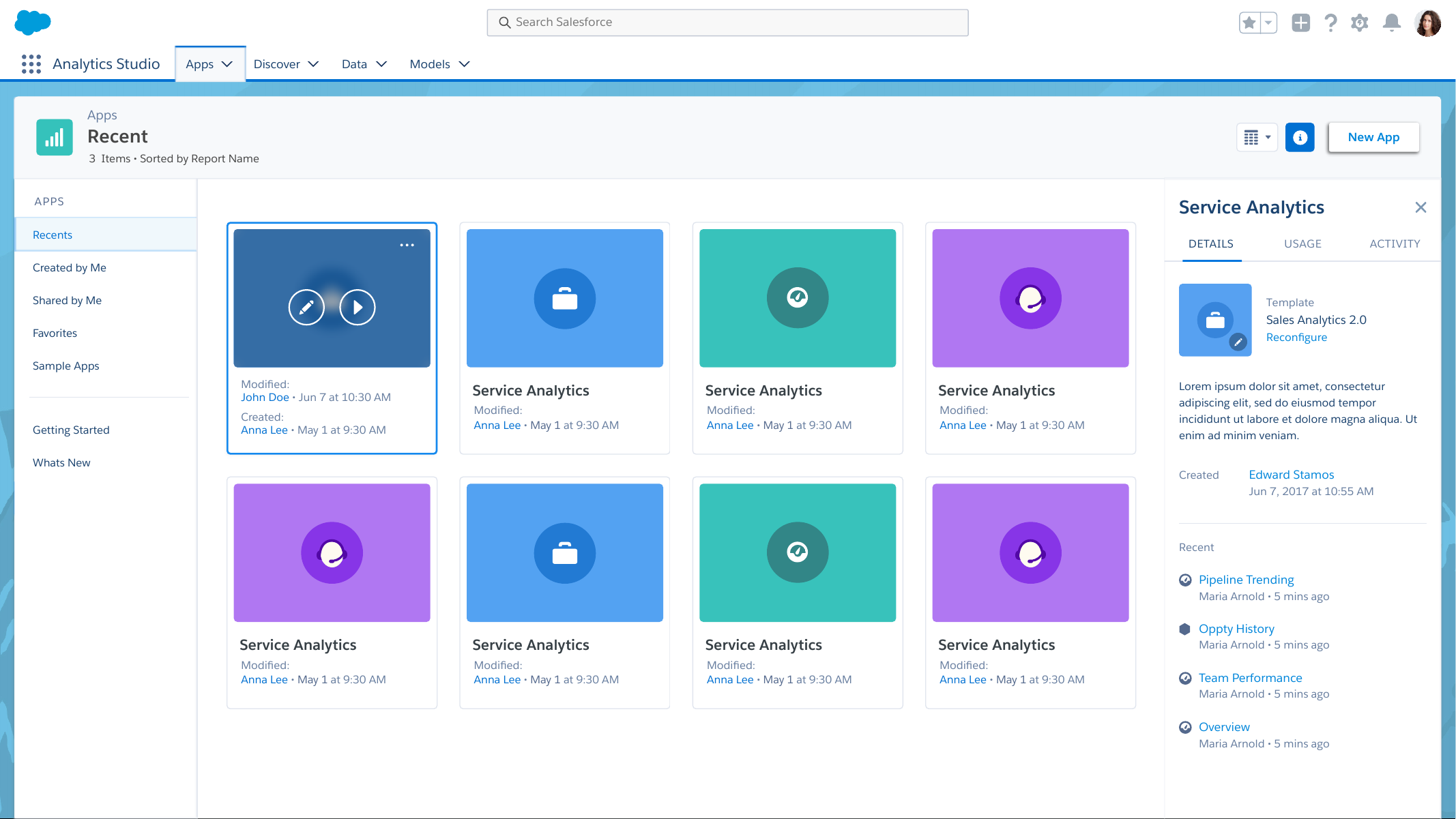Open the display-as table view dropdown
This screenshot has height=819, width=1456.
(x=1257, y=138)
